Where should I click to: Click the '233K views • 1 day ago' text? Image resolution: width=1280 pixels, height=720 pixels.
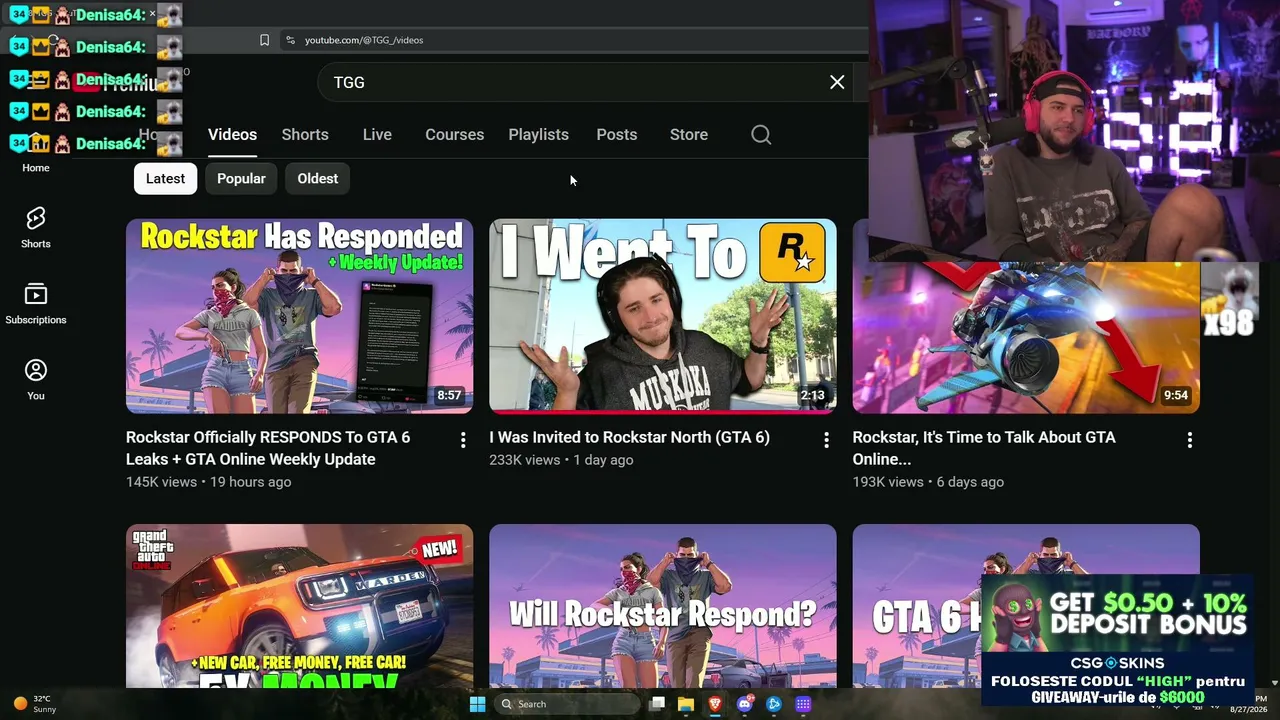tap(561, 460)
